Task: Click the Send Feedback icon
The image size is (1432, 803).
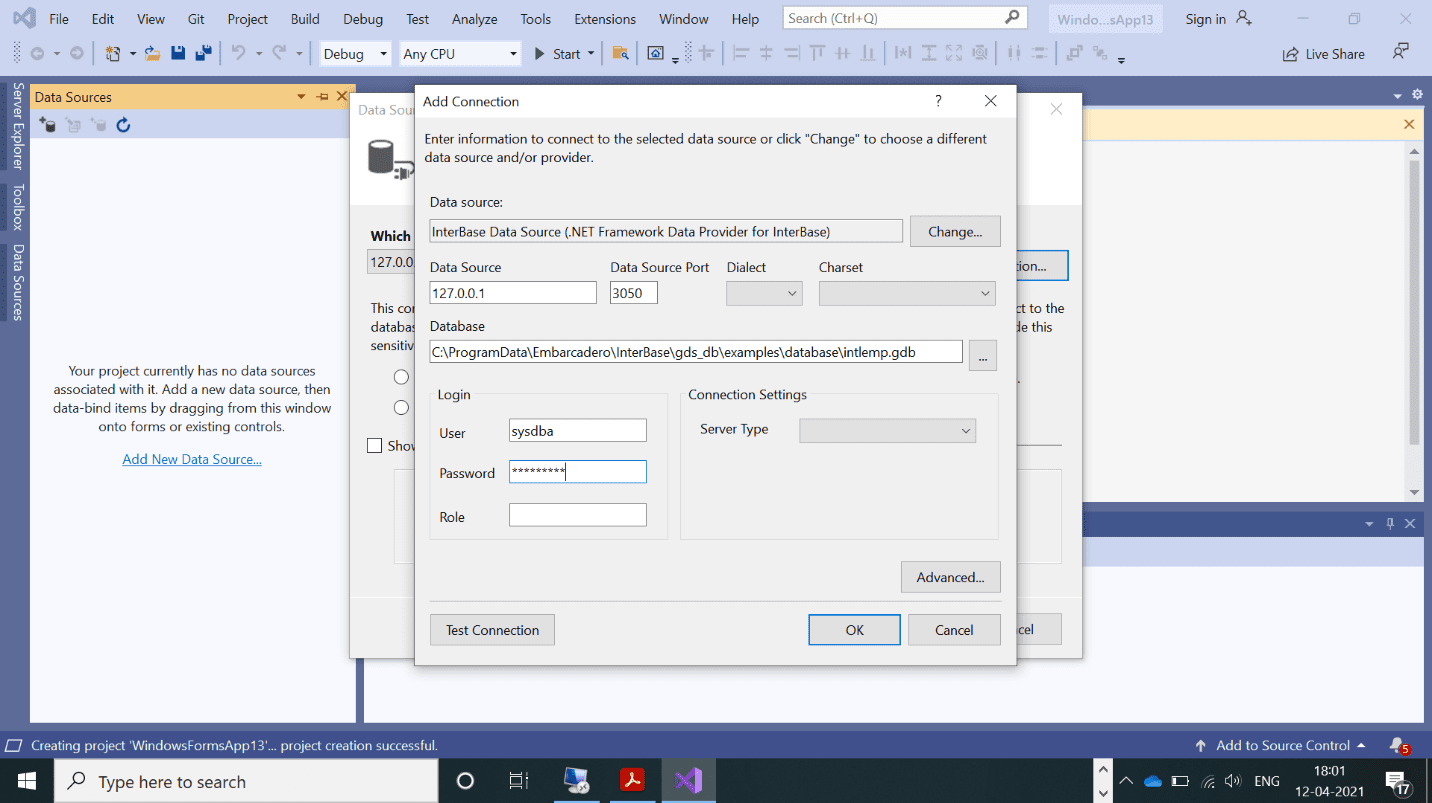Action: click(1401, 52)
